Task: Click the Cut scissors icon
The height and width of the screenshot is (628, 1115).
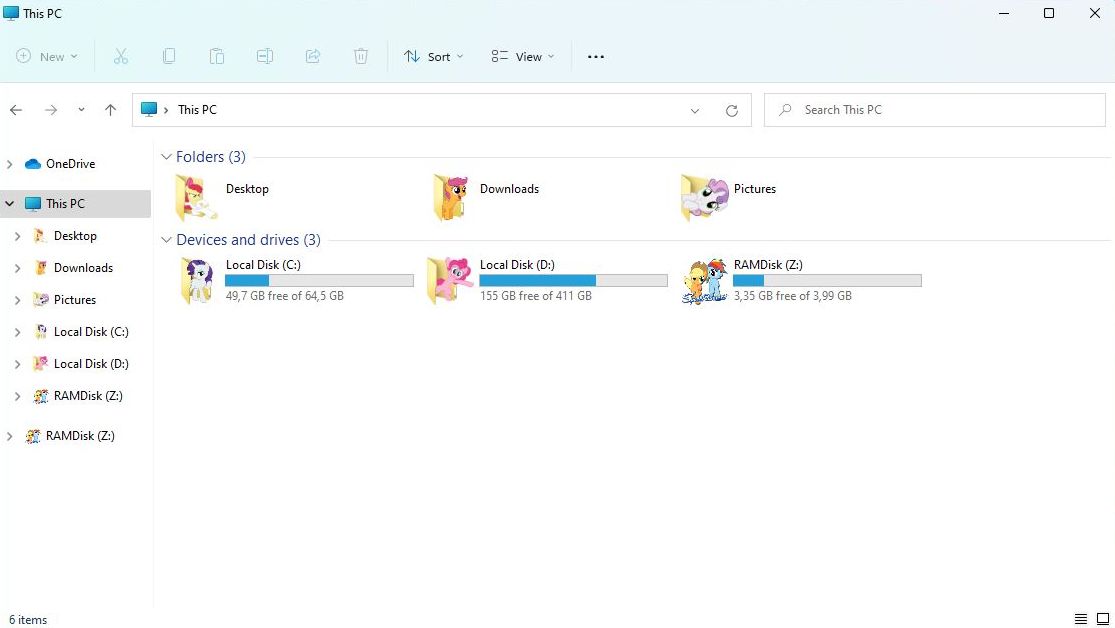Action: click(x=121, y=56)
